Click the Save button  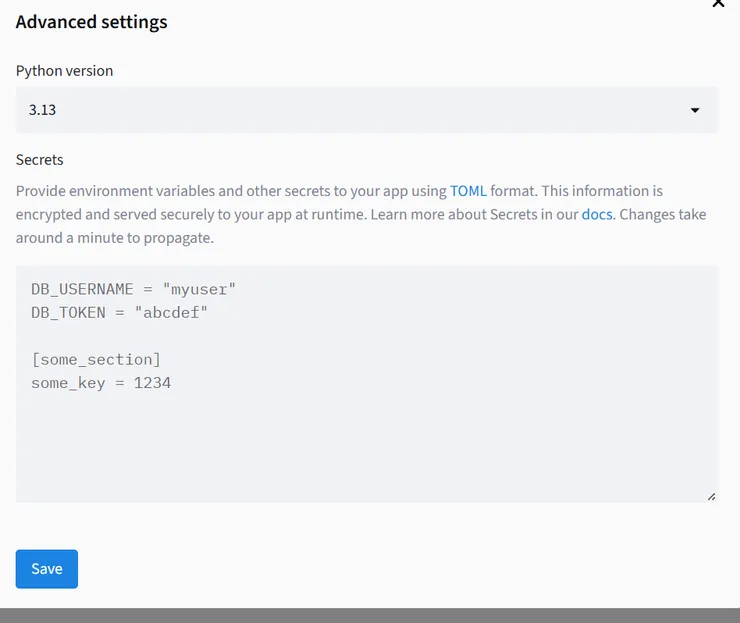pos(47,569)
